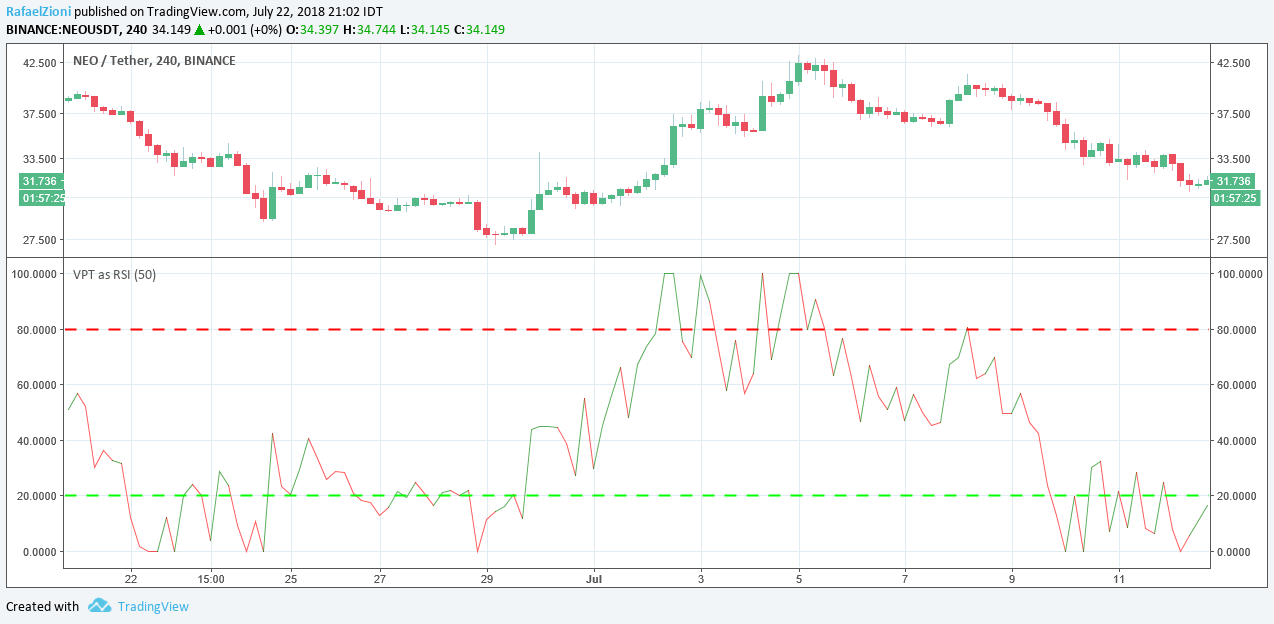
Task: Click the green dashed 20 oversold line
Action: pyautogui.click(x=637, y=496)
